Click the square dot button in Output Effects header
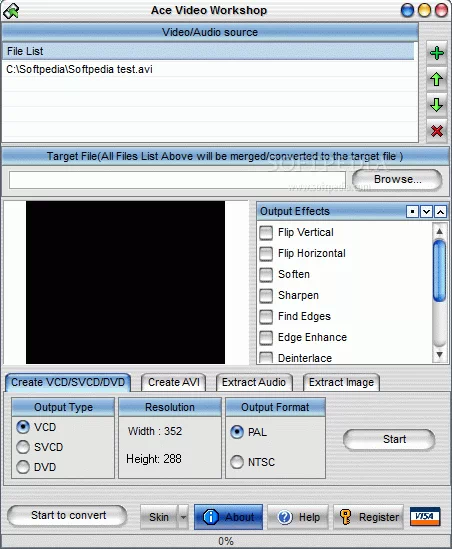452x549 pixels. coord(412,211)
